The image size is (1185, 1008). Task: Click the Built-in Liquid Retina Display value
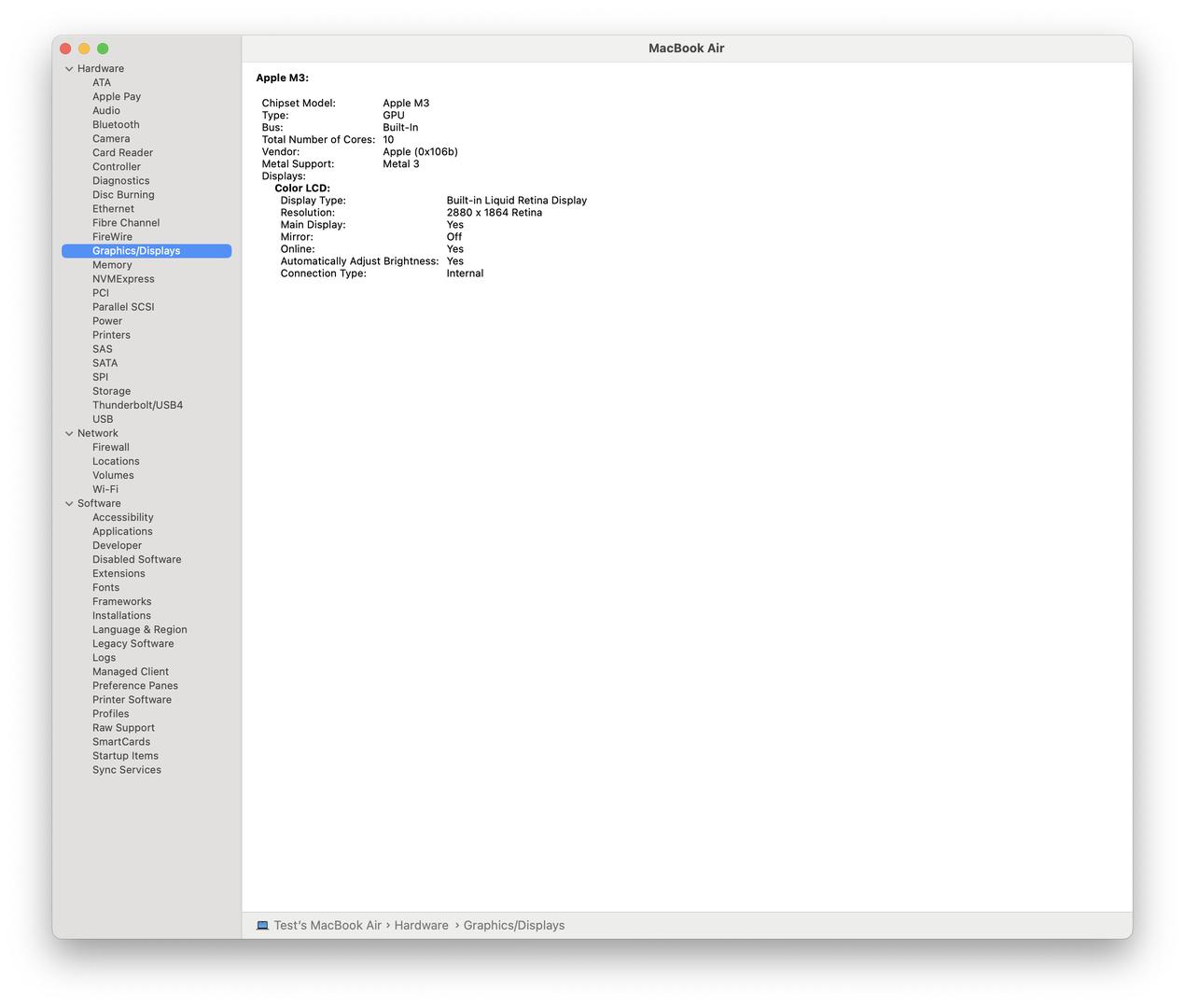(516, 201)
